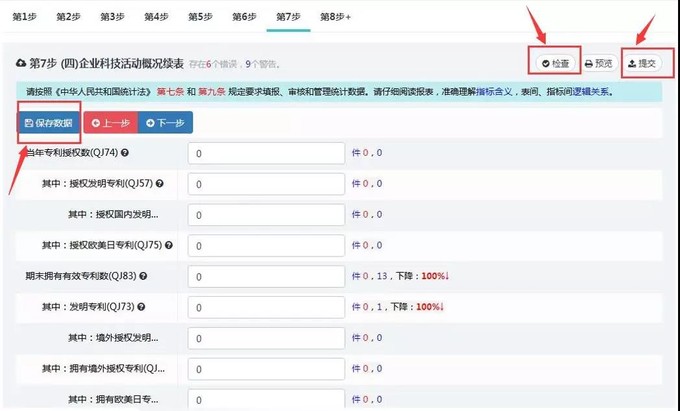Switch to the 第2步 tab
The width and height of the screenshot is (680, 411).
point(68,17)
